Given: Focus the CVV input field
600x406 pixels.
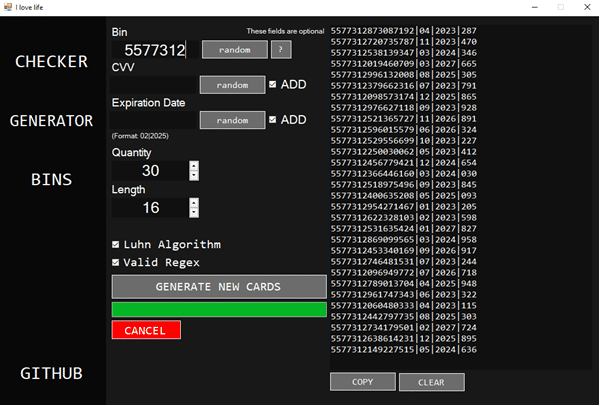Looking at the screenshot, I should (153, 85).
